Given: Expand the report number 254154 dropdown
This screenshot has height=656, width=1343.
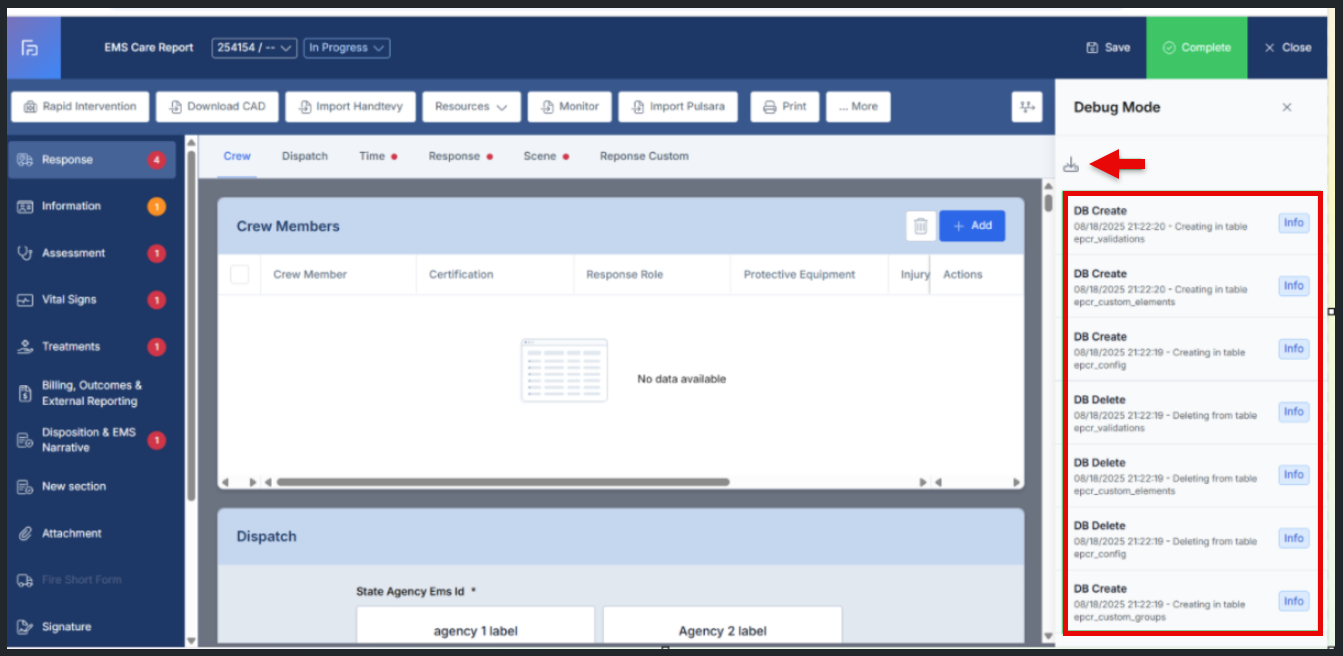Looking at the screenshot, I should coord(254,48).
